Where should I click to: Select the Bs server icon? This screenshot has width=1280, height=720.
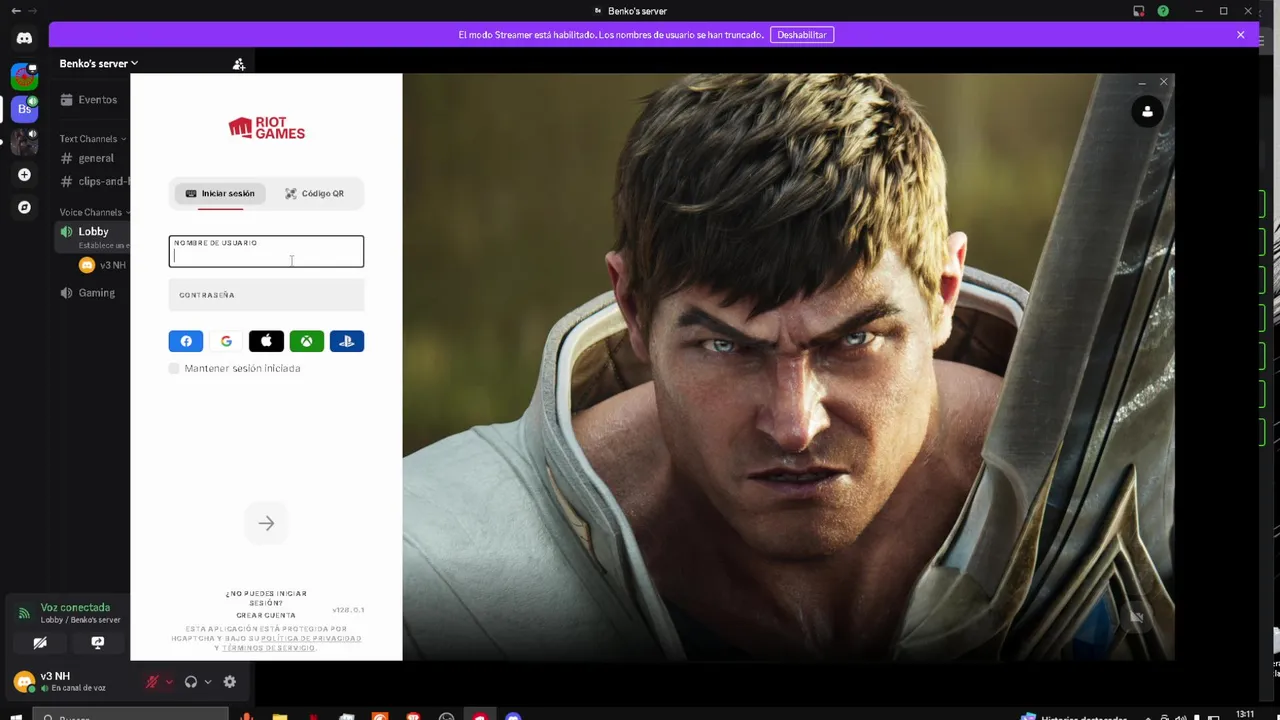click(x=24, y=108)
